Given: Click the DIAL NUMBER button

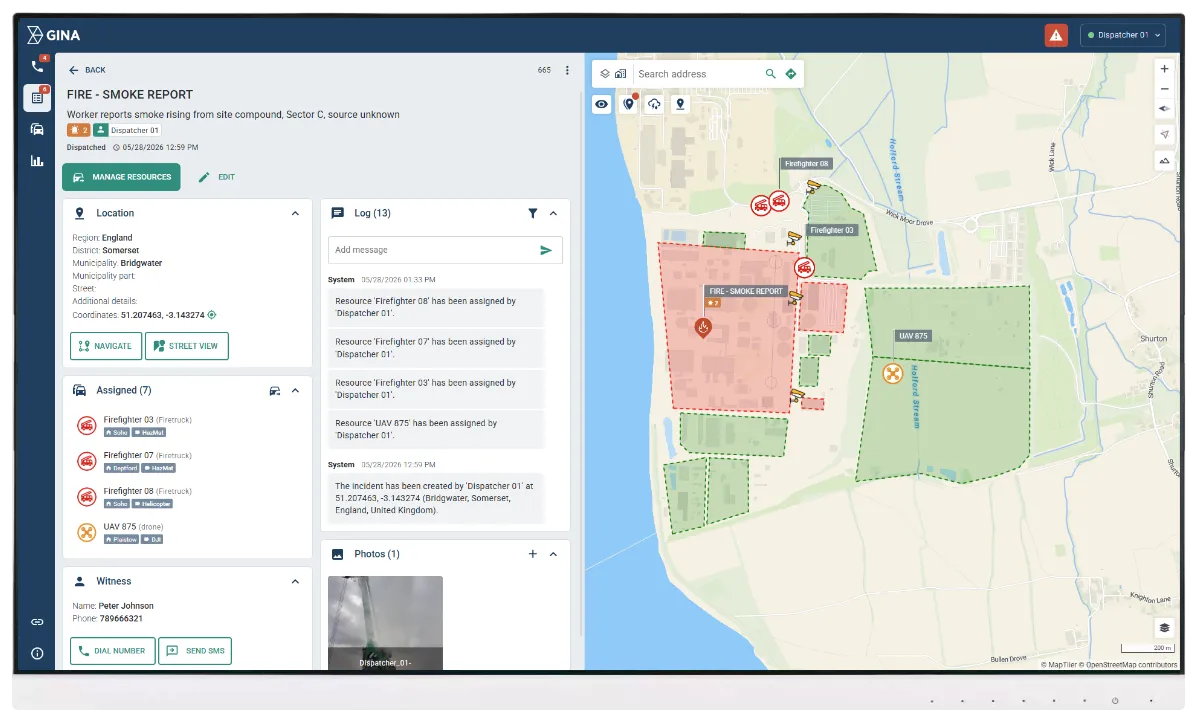Looking at the screenshot, I should click(x=113, y=651).
